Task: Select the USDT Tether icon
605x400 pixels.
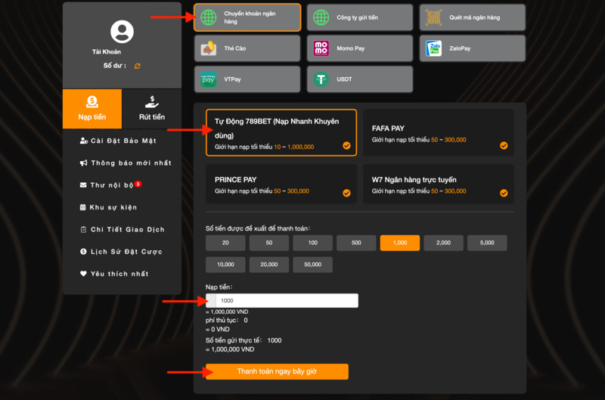Action: coord(321,79)
